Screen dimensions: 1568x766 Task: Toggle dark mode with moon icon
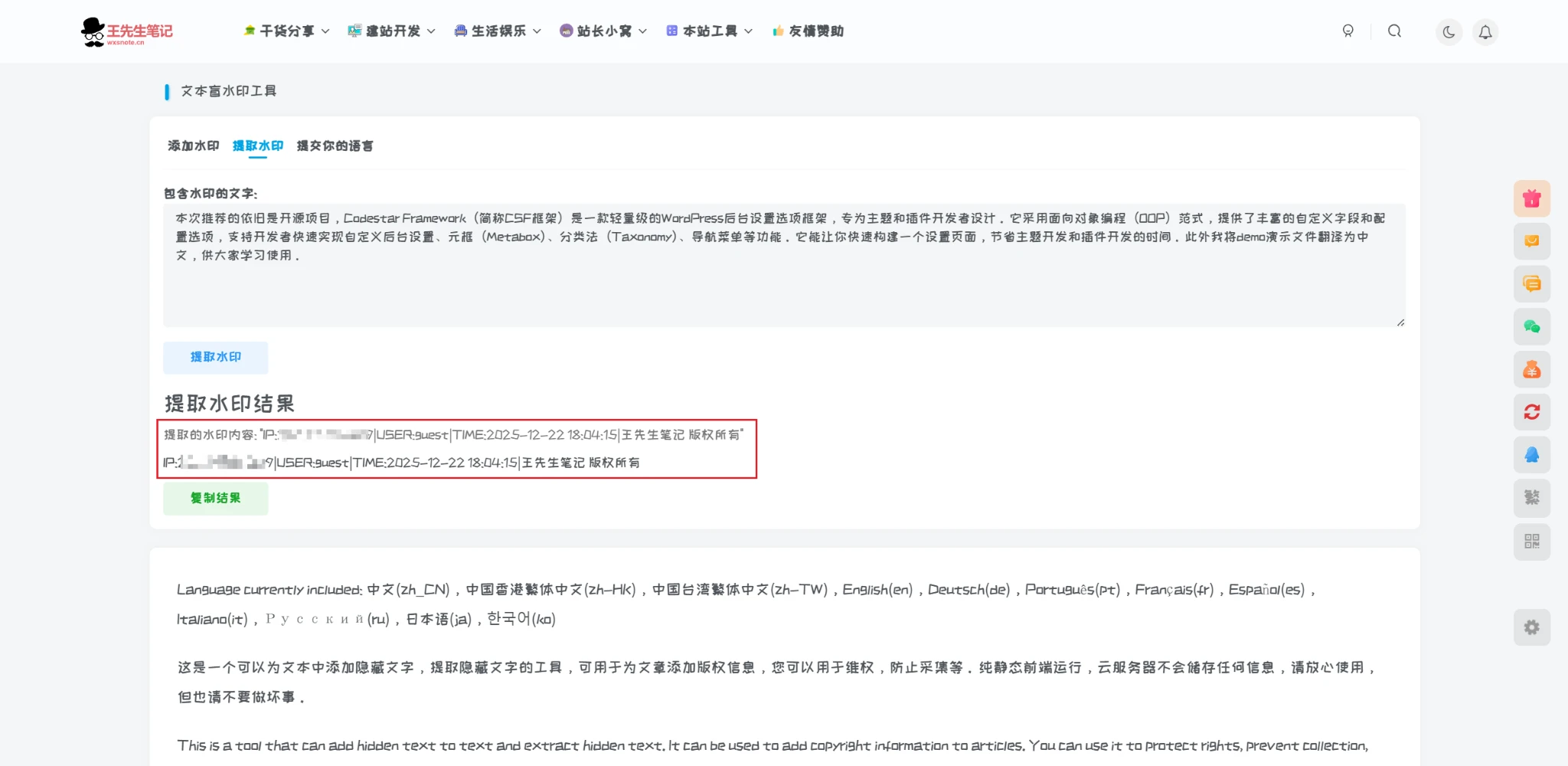point(1449,32)
